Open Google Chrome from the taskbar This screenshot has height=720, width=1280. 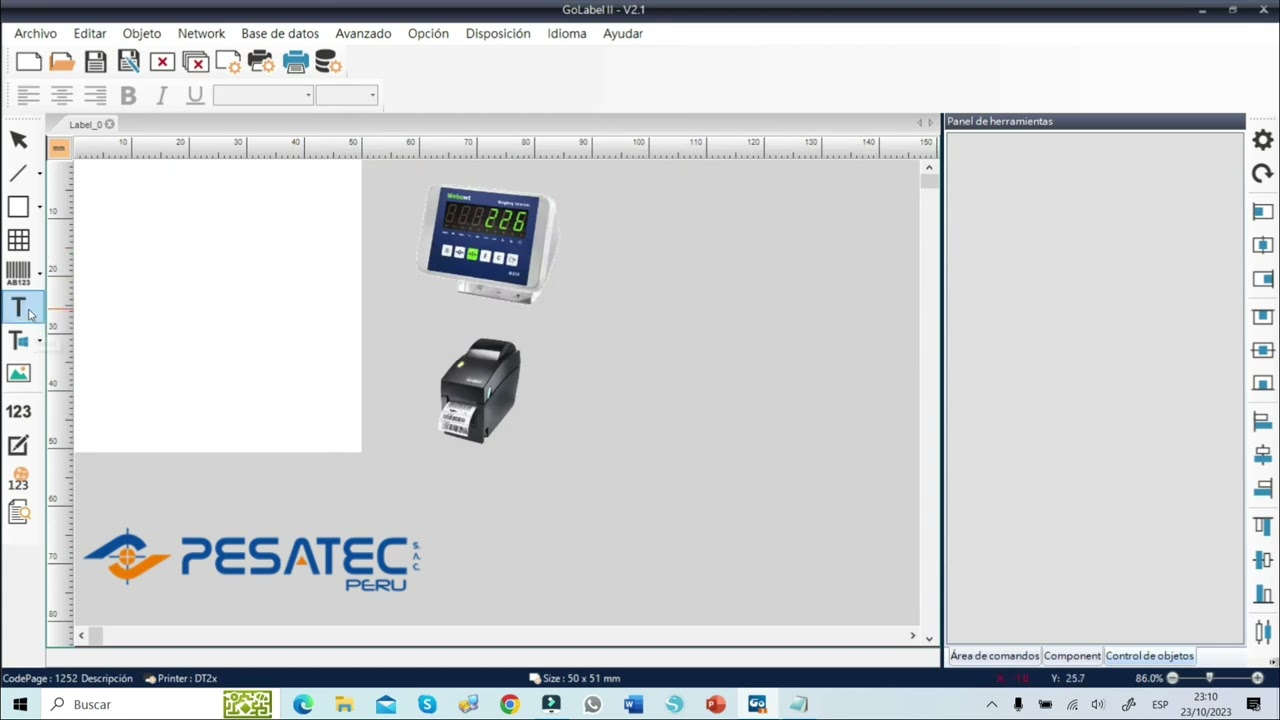(509, 704)
